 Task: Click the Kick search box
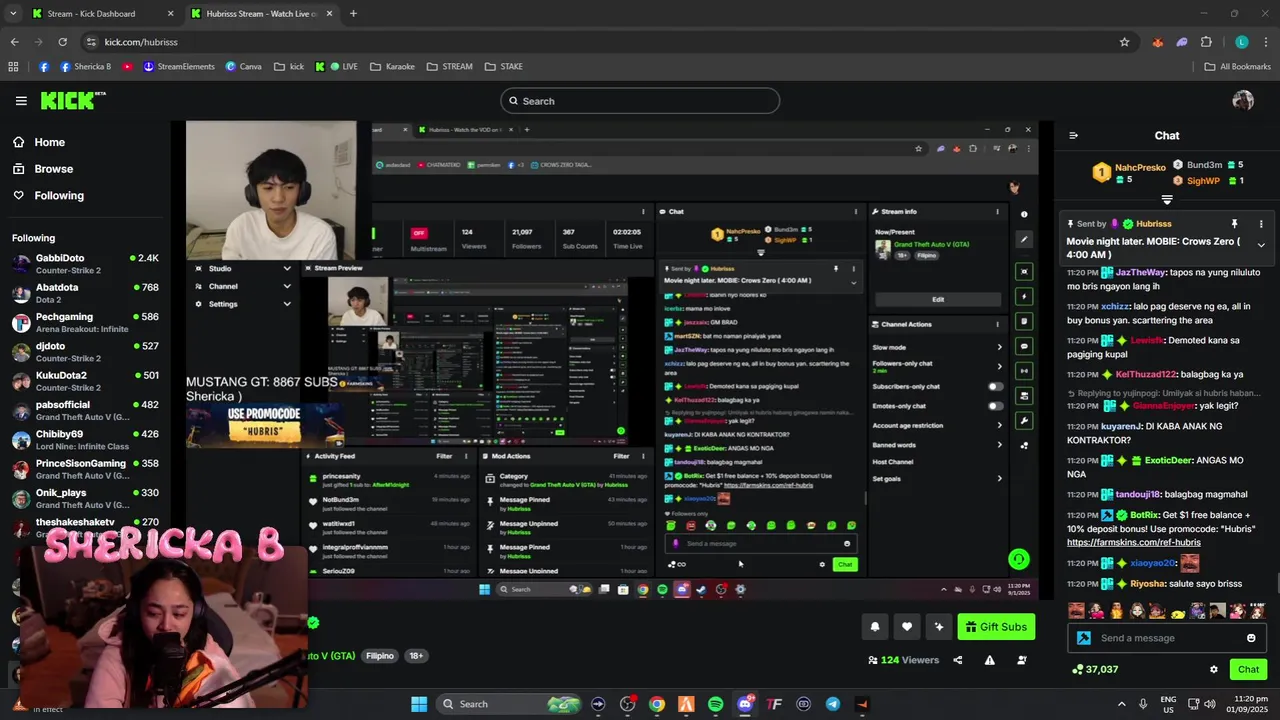tap(640, 101)
